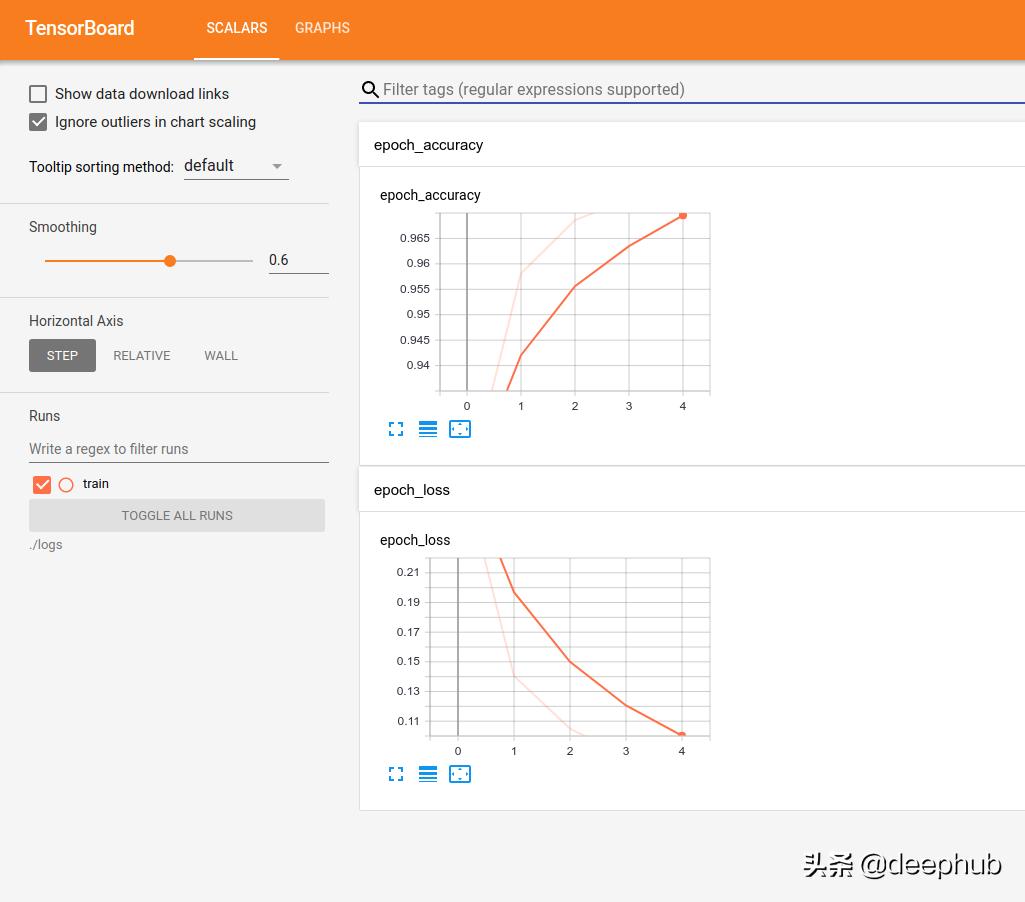Click TOGGLE ALL RUNS button
Image resolution: width=1025 pixels, height=902 pixels.
(176, 516)
